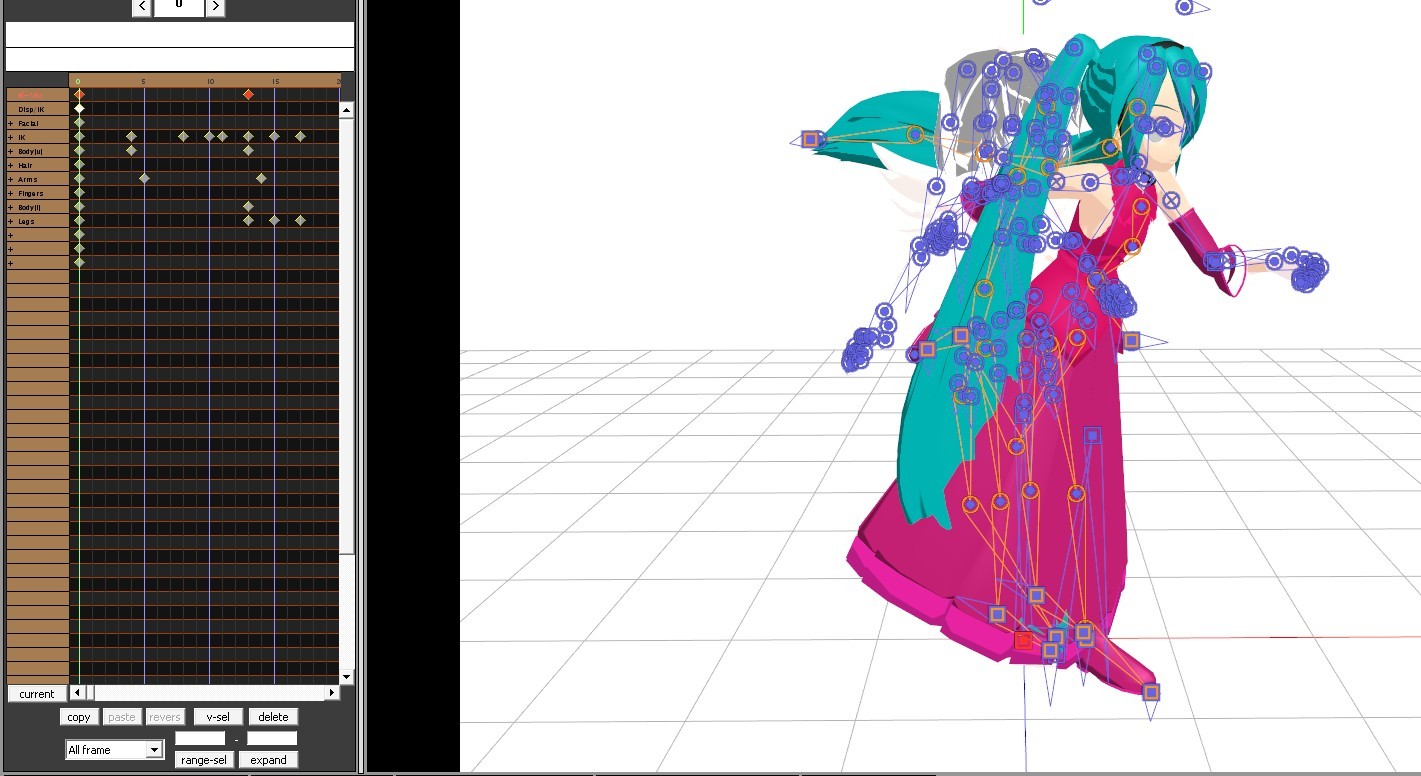Select the Arms keyframe at frame 5
This screenshot has height=776, width=1421.
144,178
